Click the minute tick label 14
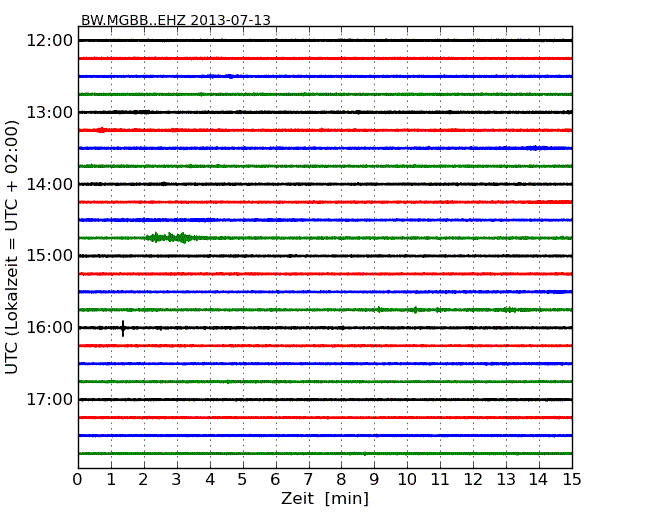 tap(538, 479)
